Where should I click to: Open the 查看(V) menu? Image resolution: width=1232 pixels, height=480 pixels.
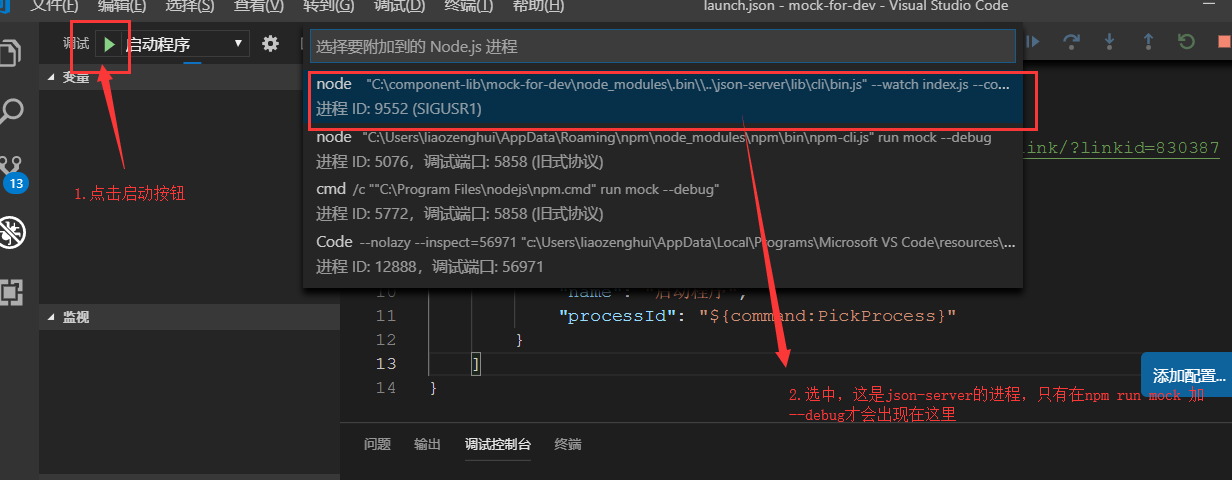coord(259,6)
